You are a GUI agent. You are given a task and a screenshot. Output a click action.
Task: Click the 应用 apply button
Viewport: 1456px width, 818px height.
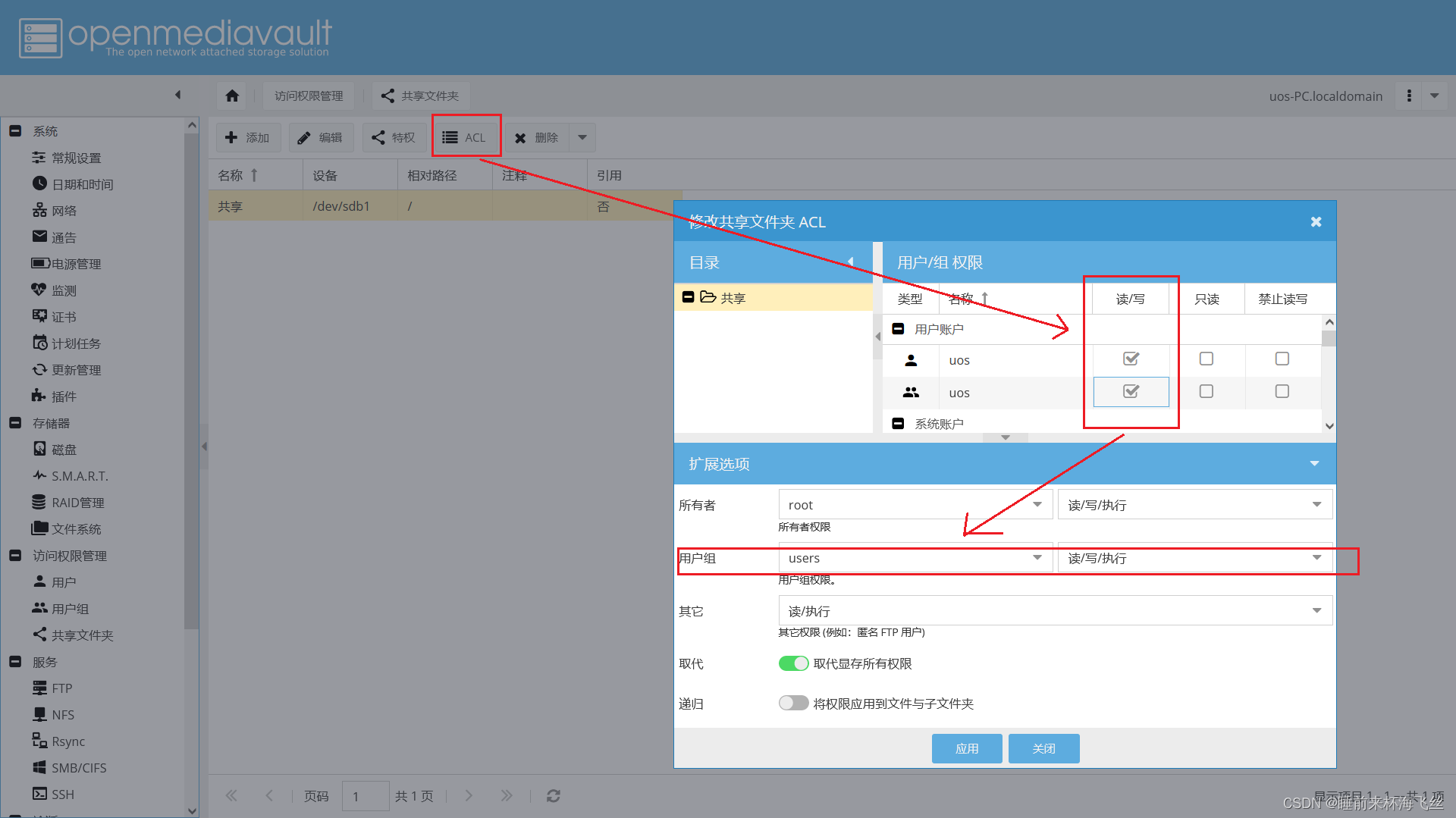click(x=967, y=748)
